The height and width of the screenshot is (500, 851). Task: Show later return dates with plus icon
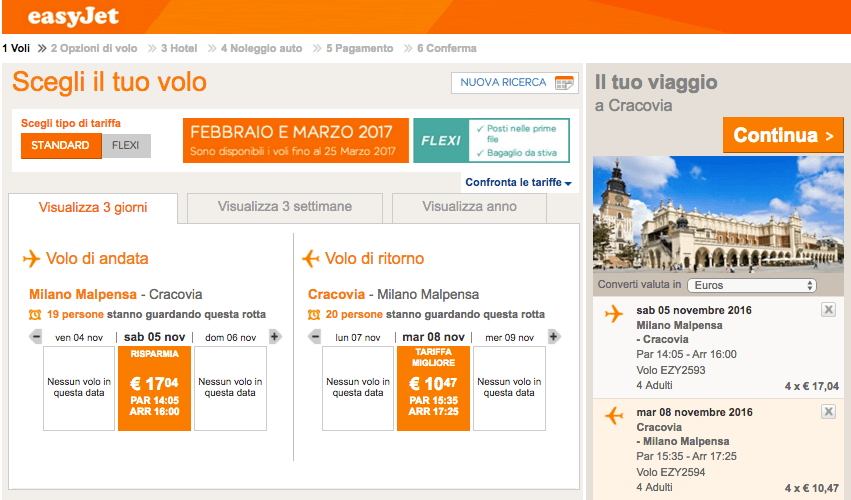pos(554,337)
